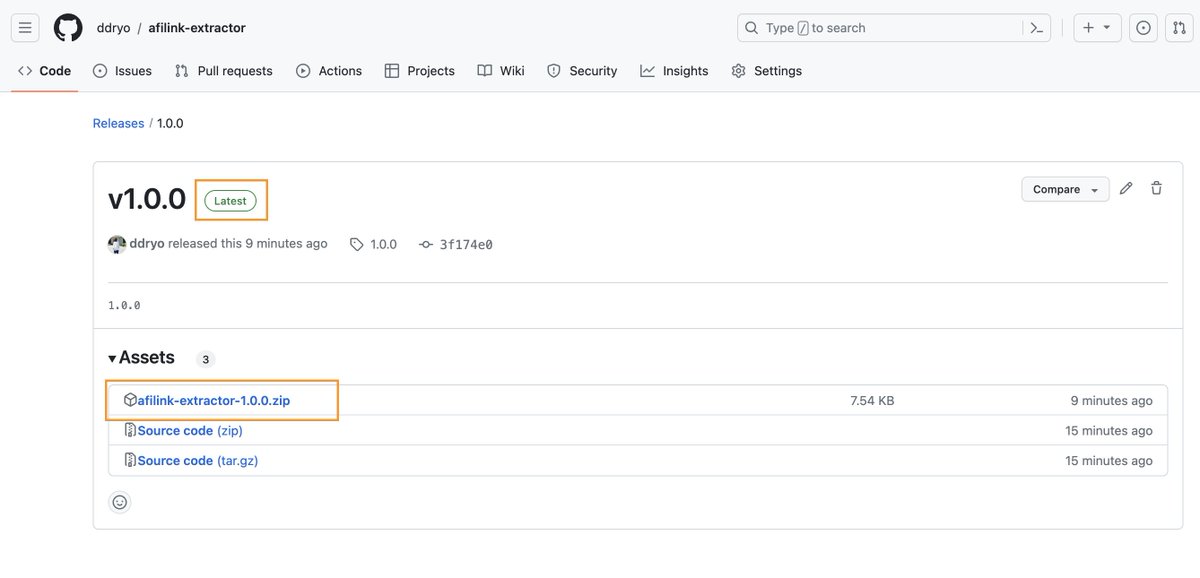Click the 9 minutes ago asset timestamp
Image resolution: width=1200 pixels, height=578 pixels.
pyautogui.click(x=1112, y=400)
